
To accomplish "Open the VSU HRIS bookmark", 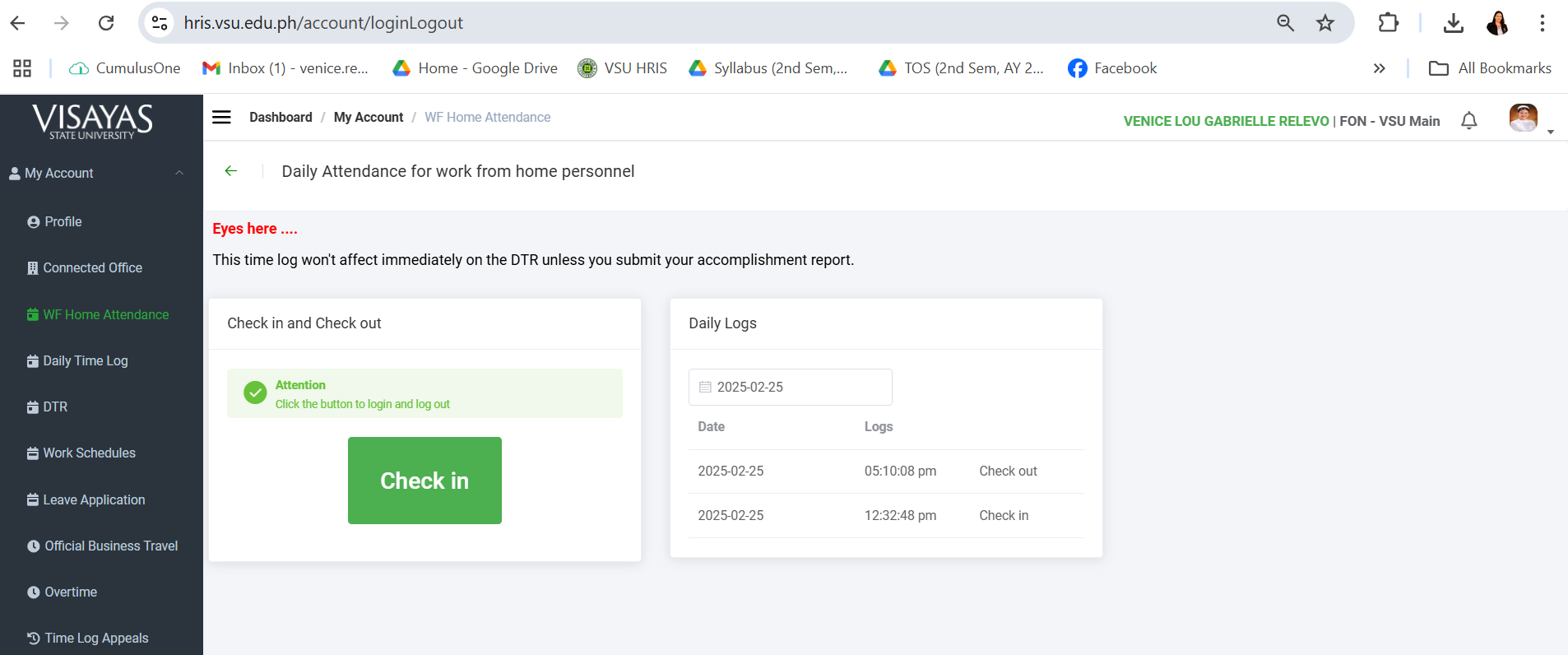I will (623, 68).
